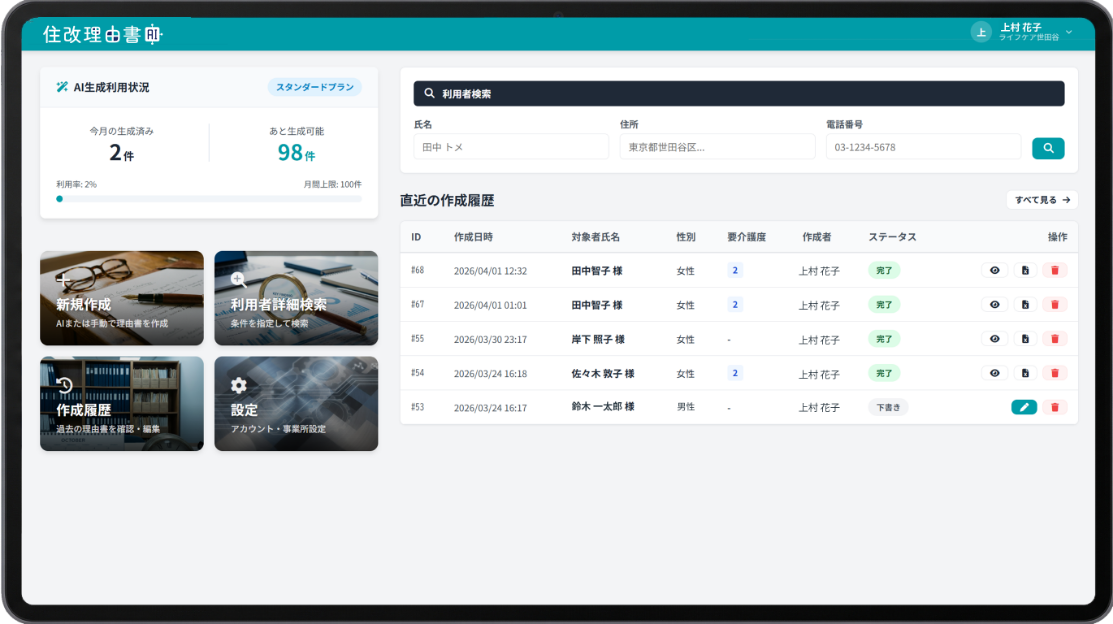Click the AI usage rate progress bar
The width and height of the screenshot is (1113, 624).
pyautogui.click(x=209, y=199)
